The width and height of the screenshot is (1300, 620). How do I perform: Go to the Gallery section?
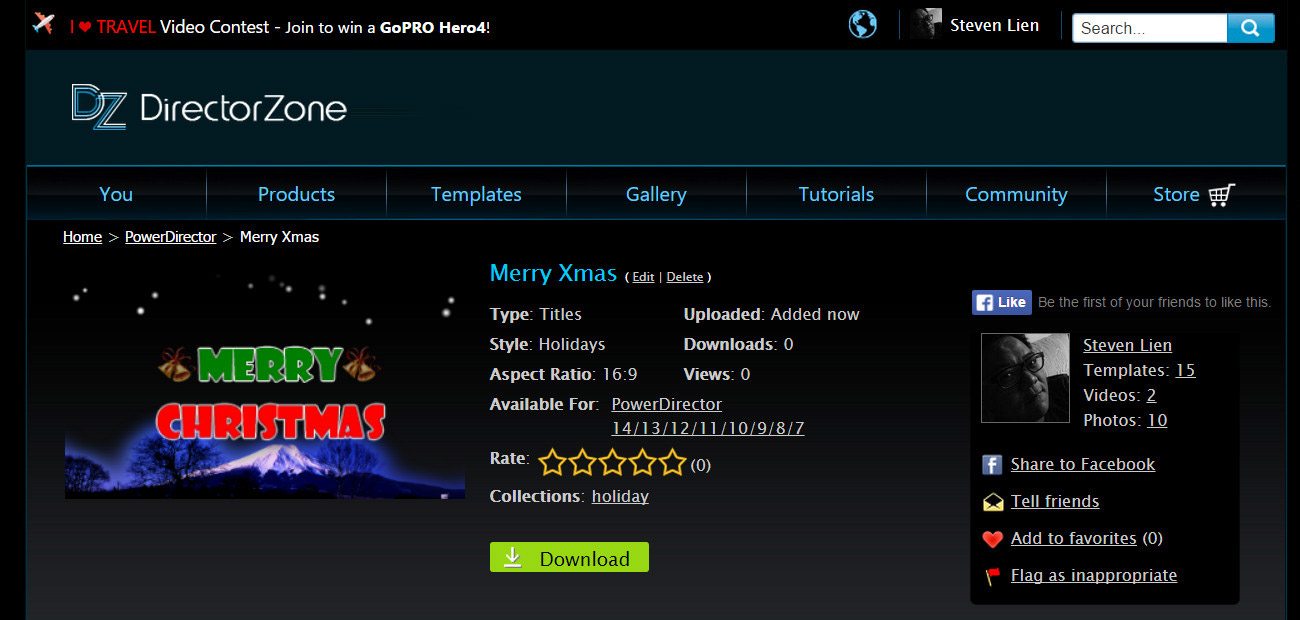[x=656, y=194]
